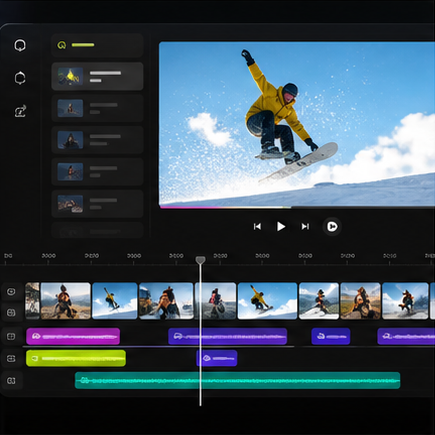
Task: Click the top chat bubble sidebar icon
Action: coord(20,45)
